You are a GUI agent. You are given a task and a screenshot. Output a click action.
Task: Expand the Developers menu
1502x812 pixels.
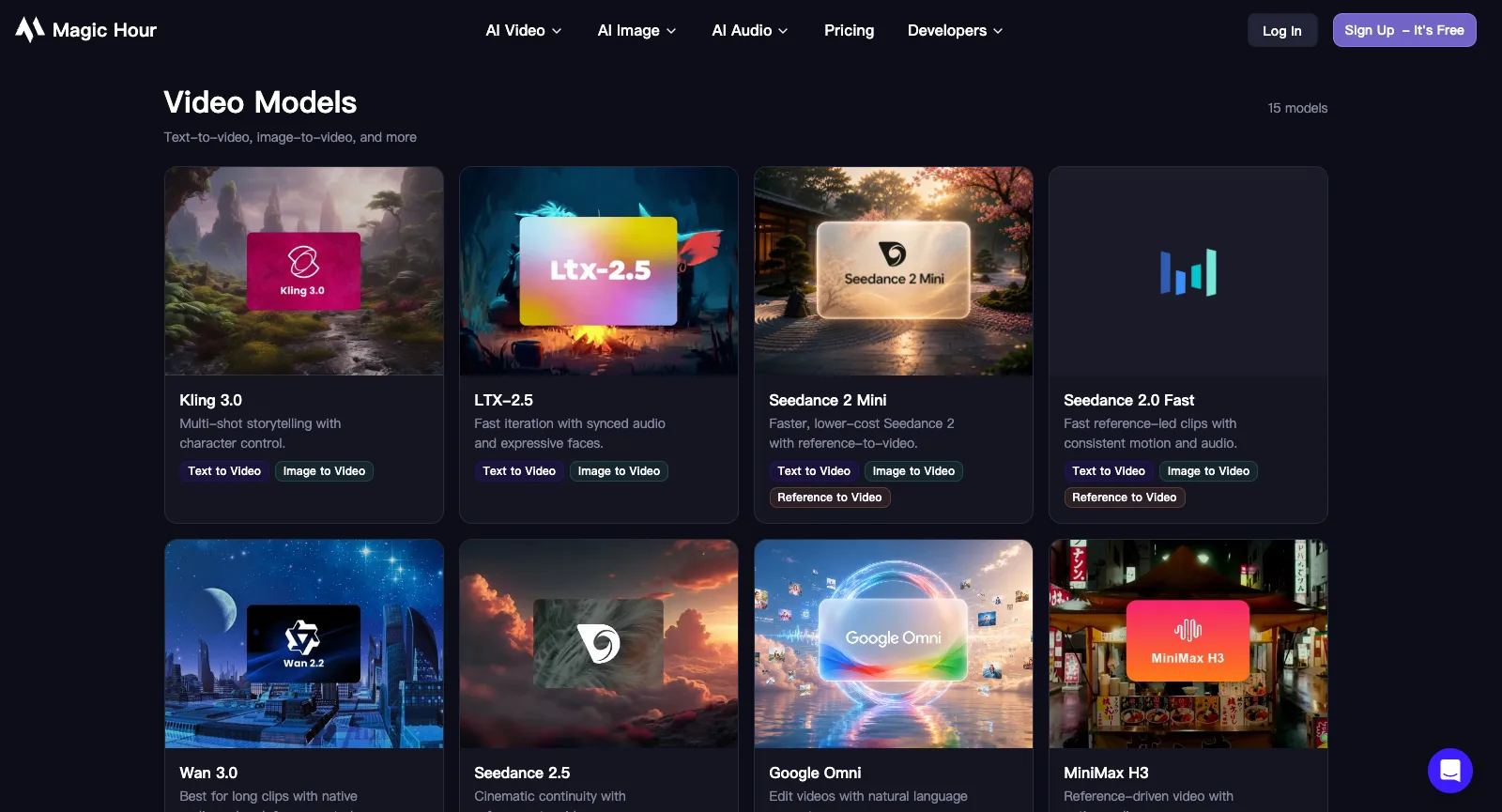pos(956,31)
